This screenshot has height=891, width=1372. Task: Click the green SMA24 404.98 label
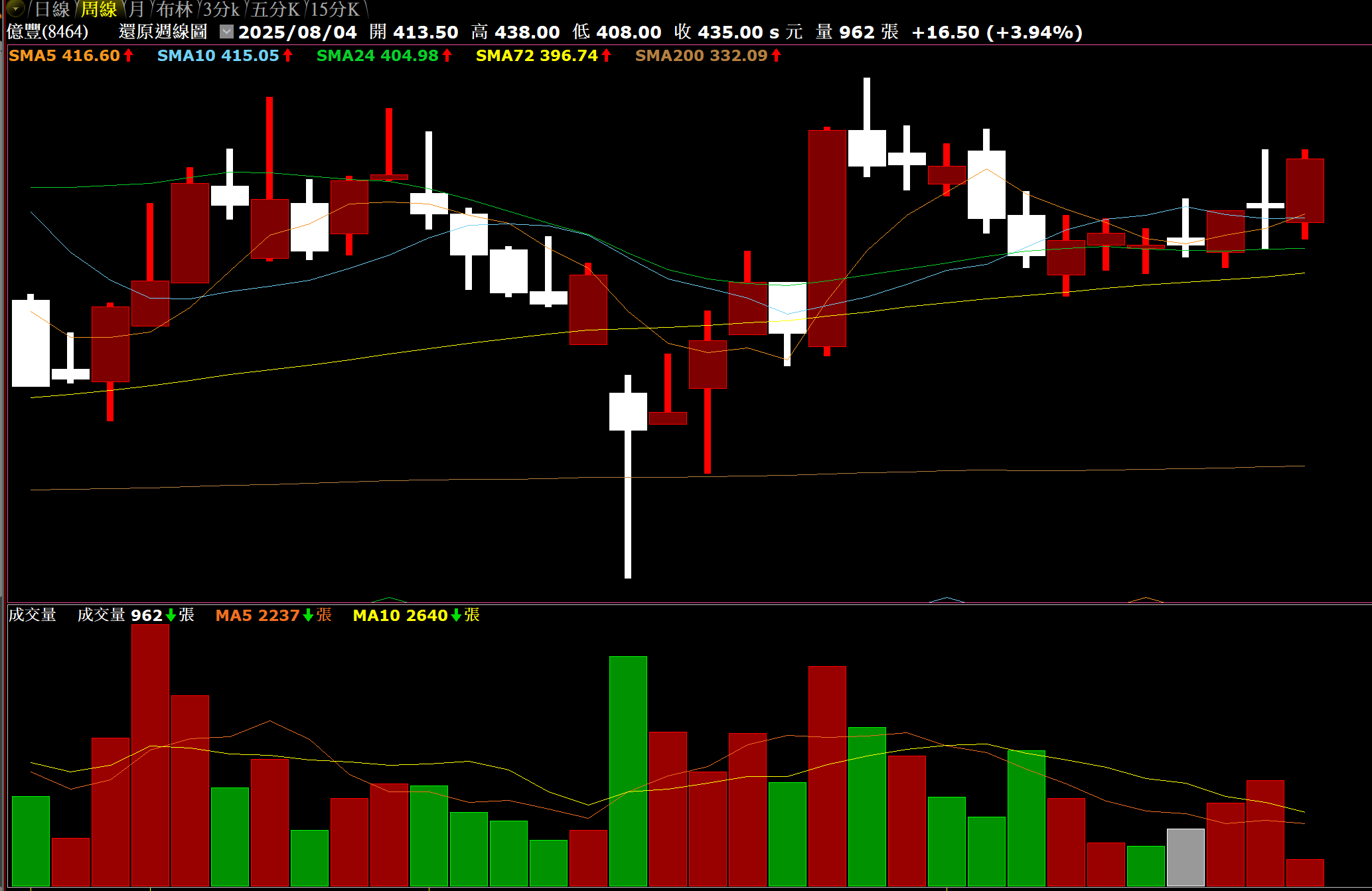pos(377,56)
